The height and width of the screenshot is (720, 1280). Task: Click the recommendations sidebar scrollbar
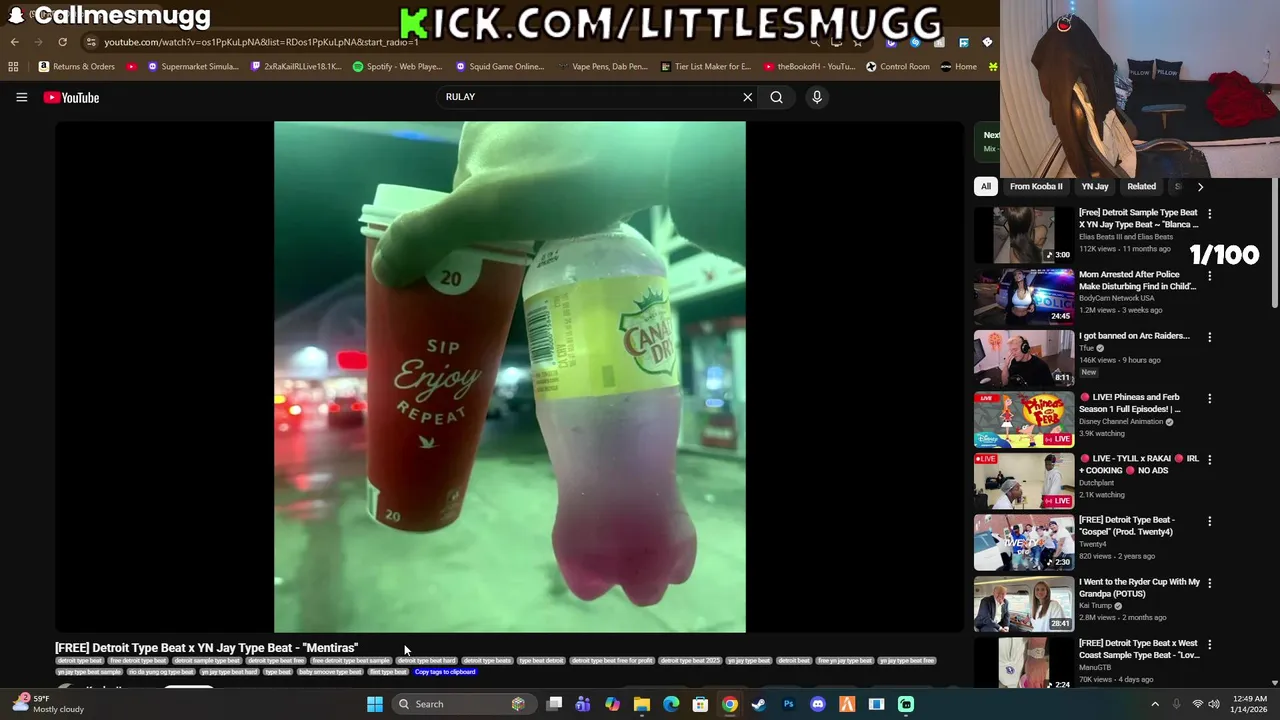pyautogui.click(x=1275, y=243)
